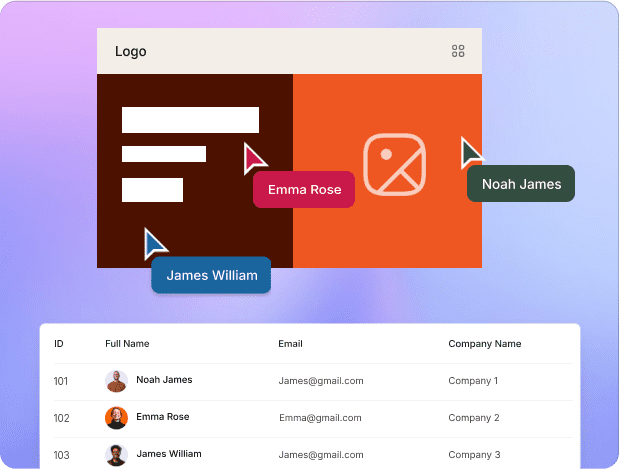Click James@gmail.com in row 101
Screen dimensions: 619x469
click(x=321, y=381)
